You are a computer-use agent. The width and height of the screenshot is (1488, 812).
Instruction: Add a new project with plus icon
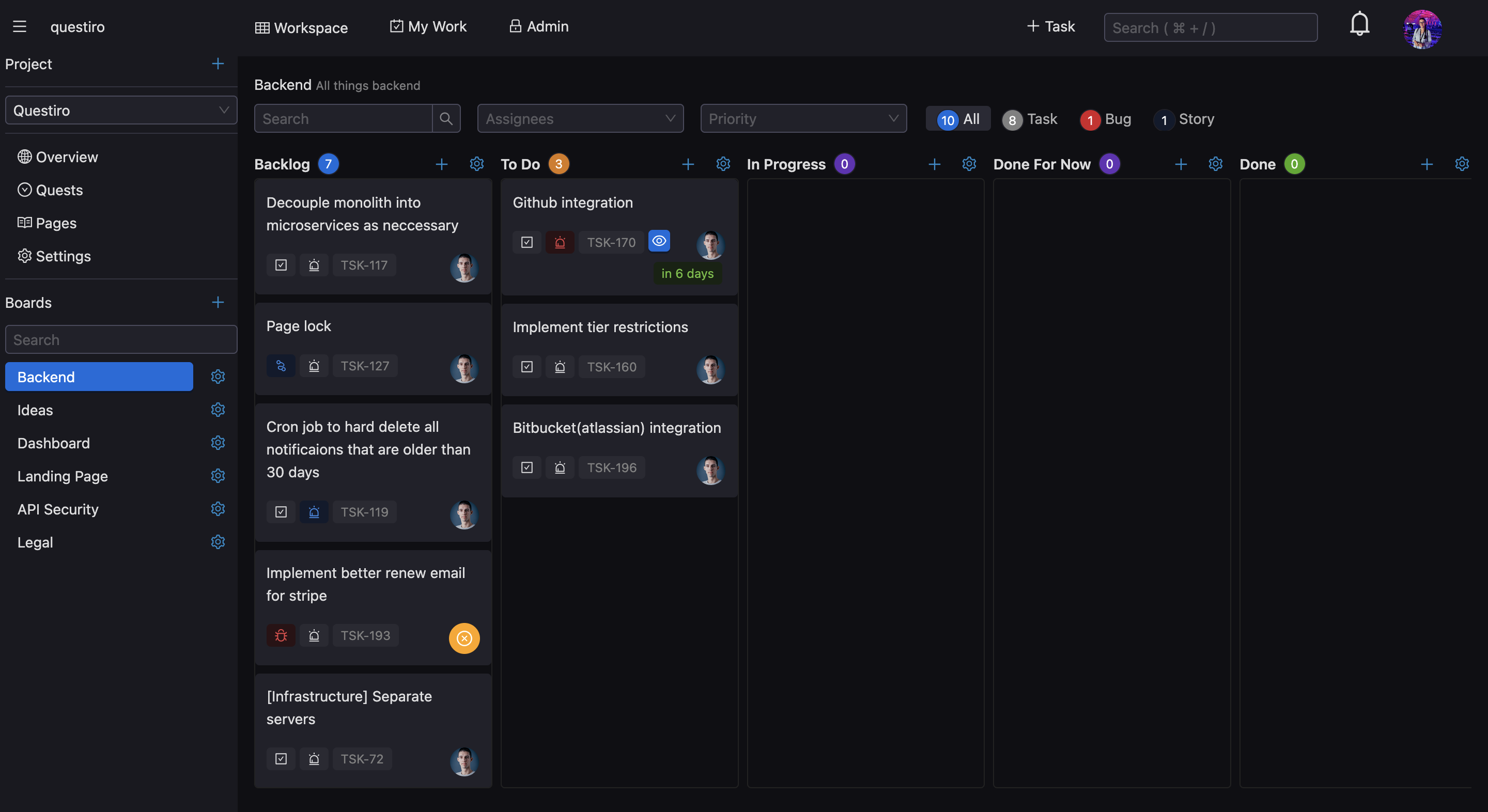point(218,64)
